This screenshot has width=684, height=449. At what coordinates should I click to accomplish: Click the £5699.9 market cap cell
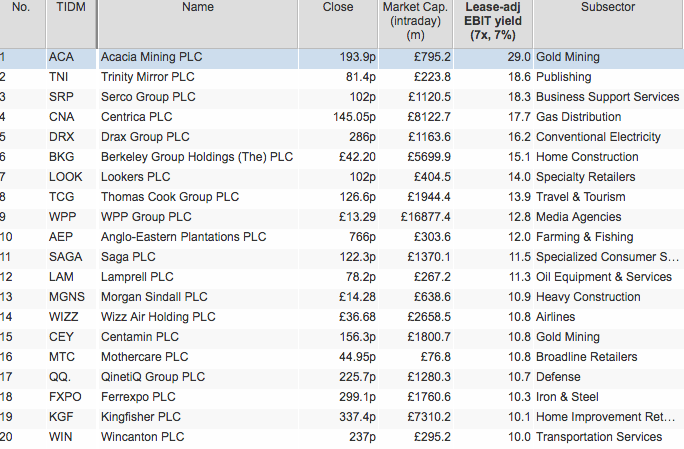pos(429,157)
